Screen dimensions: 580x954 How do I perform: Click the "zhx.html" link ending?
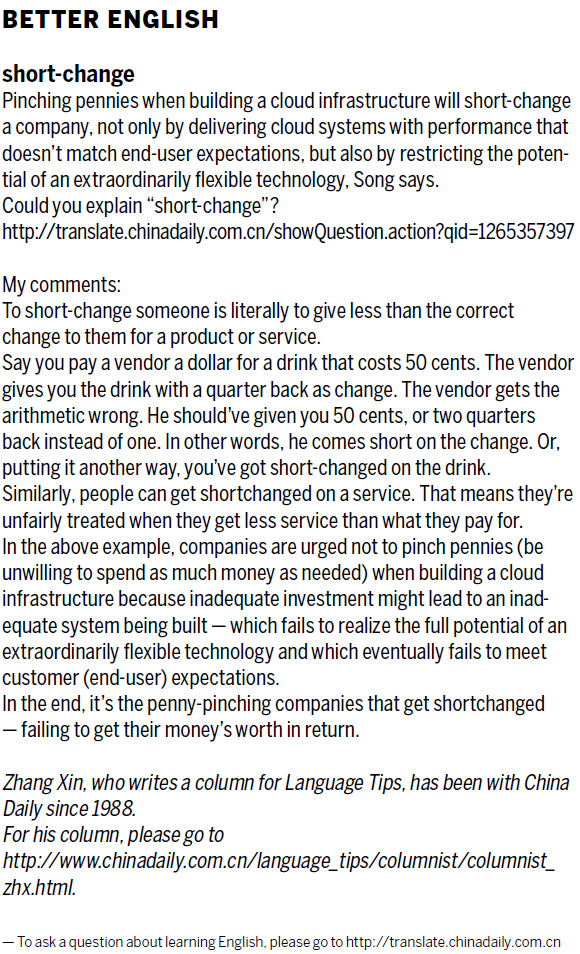click(x=40, y=888)
